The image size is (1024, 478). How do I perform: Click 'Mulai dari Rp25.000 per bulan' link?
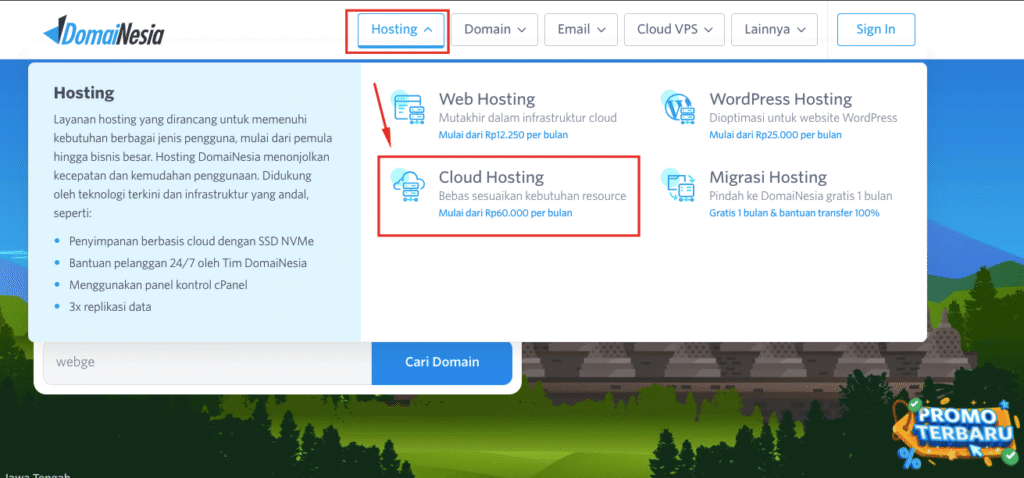tap(775, 135)
